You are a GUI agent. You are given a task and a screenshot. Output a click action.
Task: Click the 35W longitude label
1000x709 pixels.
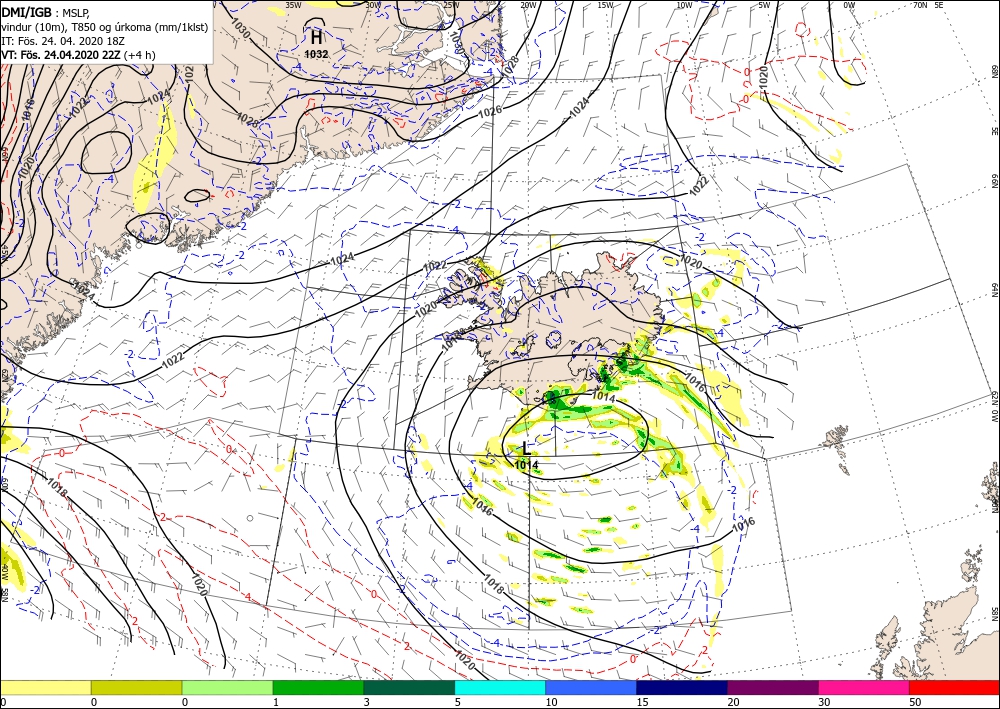pos(293,5)
